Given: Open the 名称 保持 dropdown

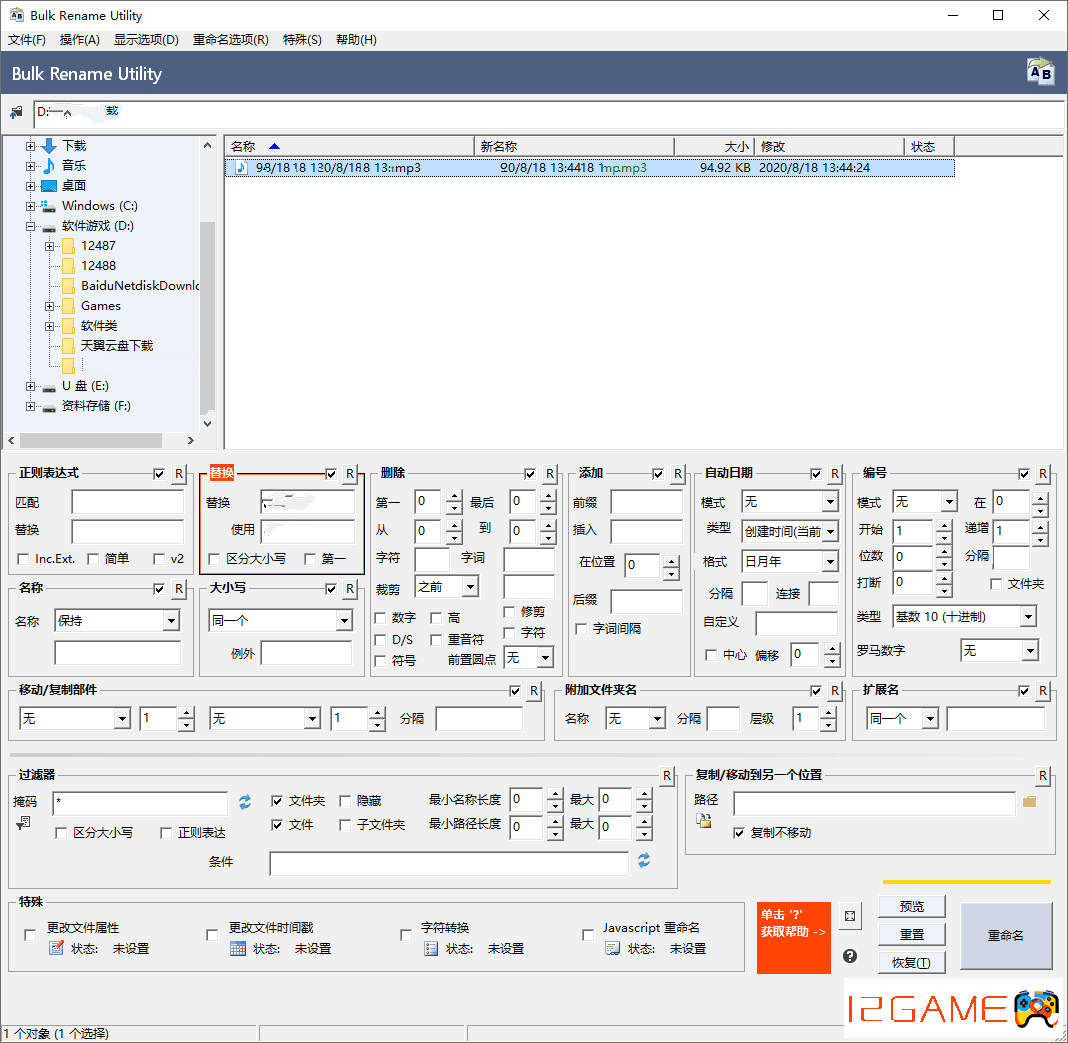Looking at the screenshot, I should 171,621.
